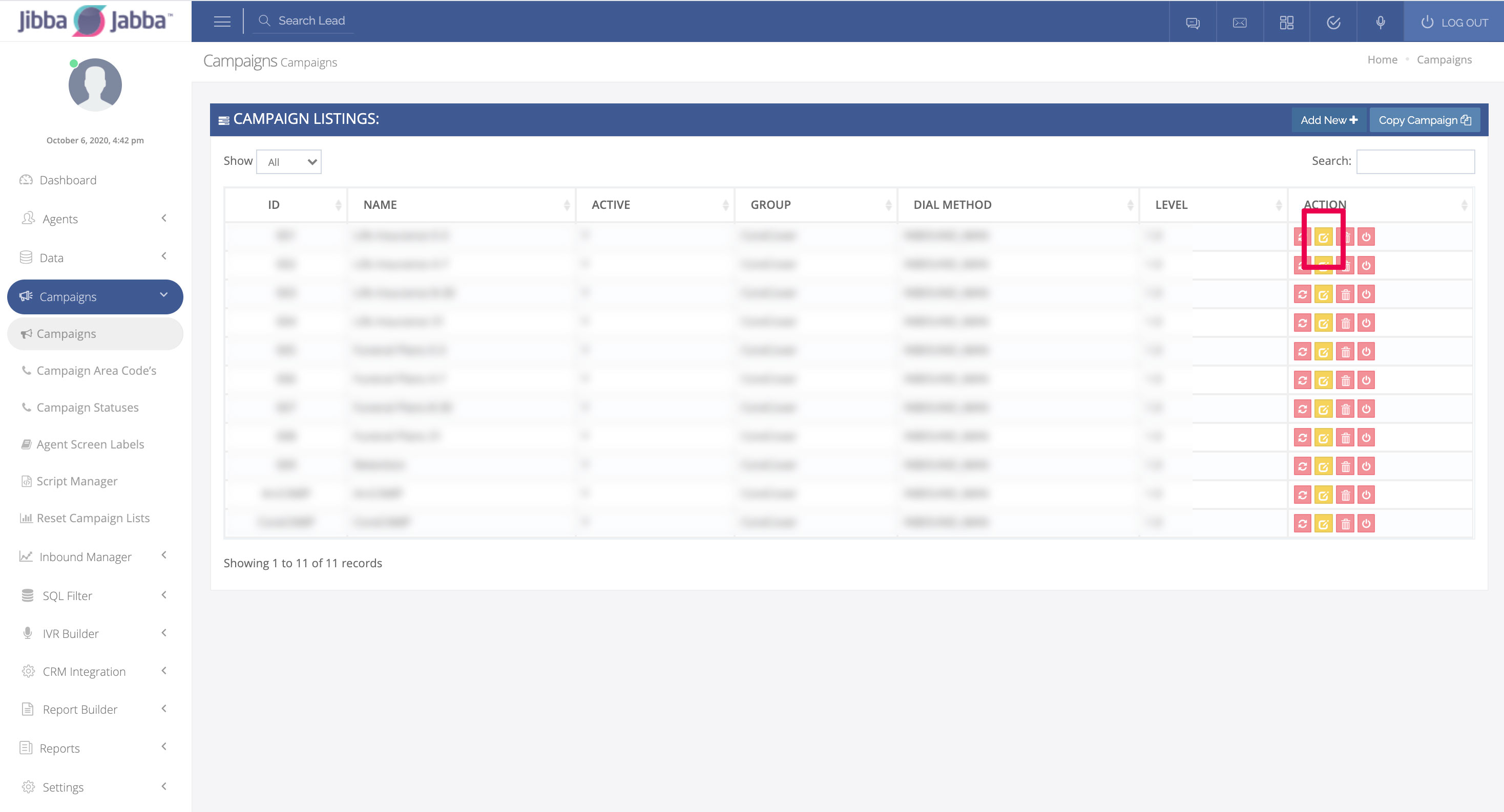Screen dimensions: 1504x812
Task: Click the table Search input field
Action: pyautogui.click(x=1415, y=162)
